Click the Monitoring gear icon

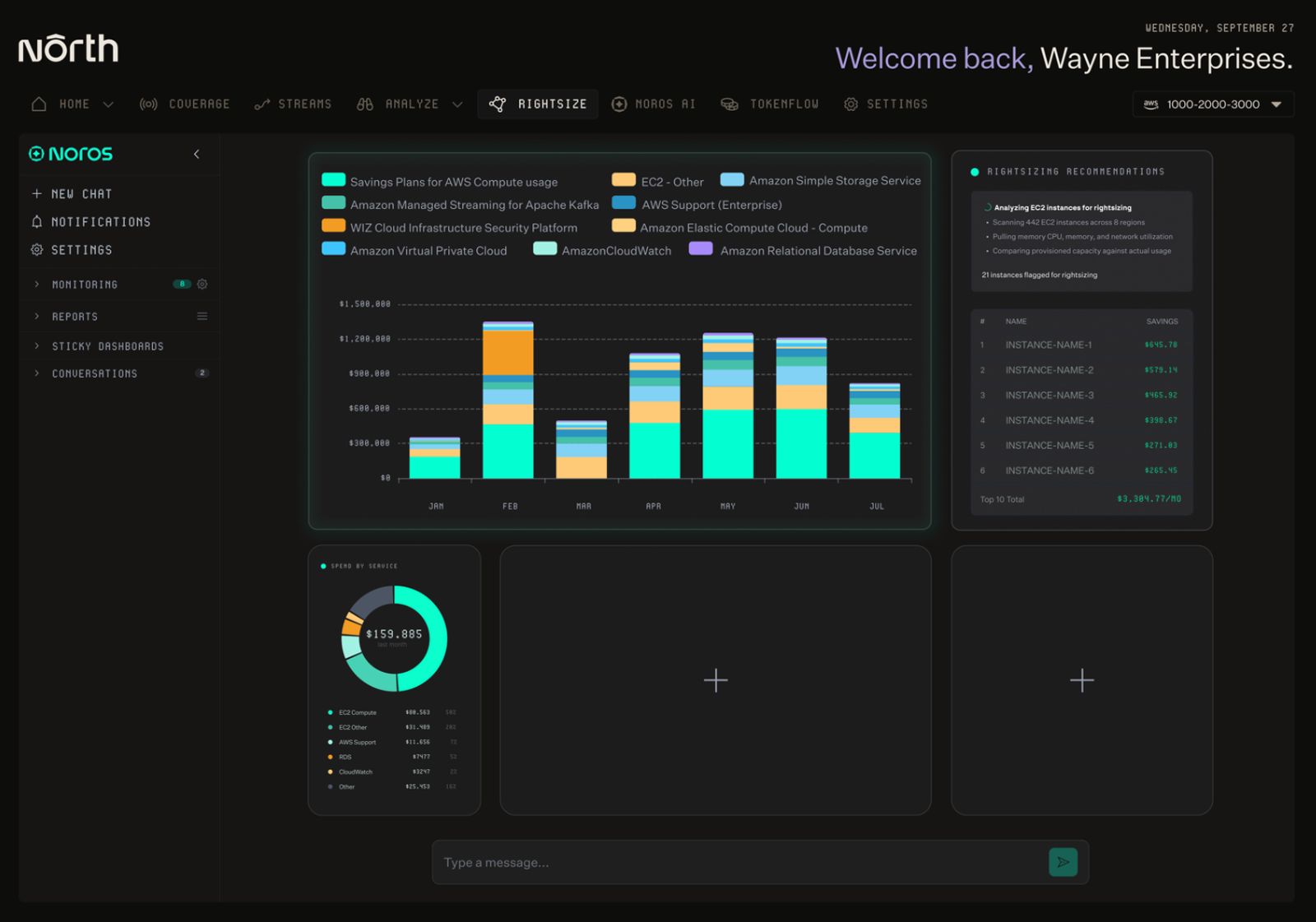point(202,284)
